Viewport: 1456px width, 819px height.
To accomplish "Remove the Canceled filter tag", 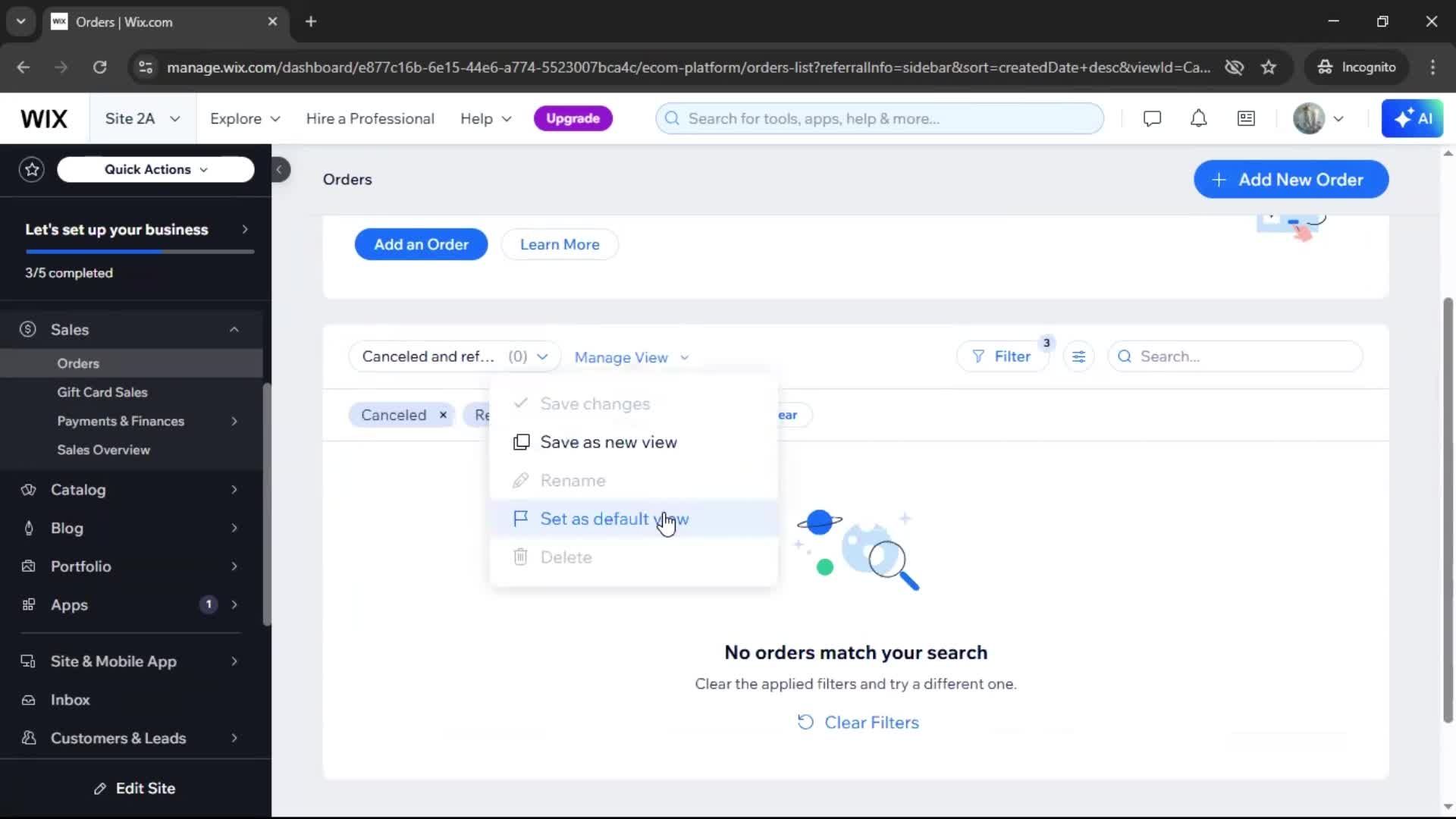I will (443, 415).
